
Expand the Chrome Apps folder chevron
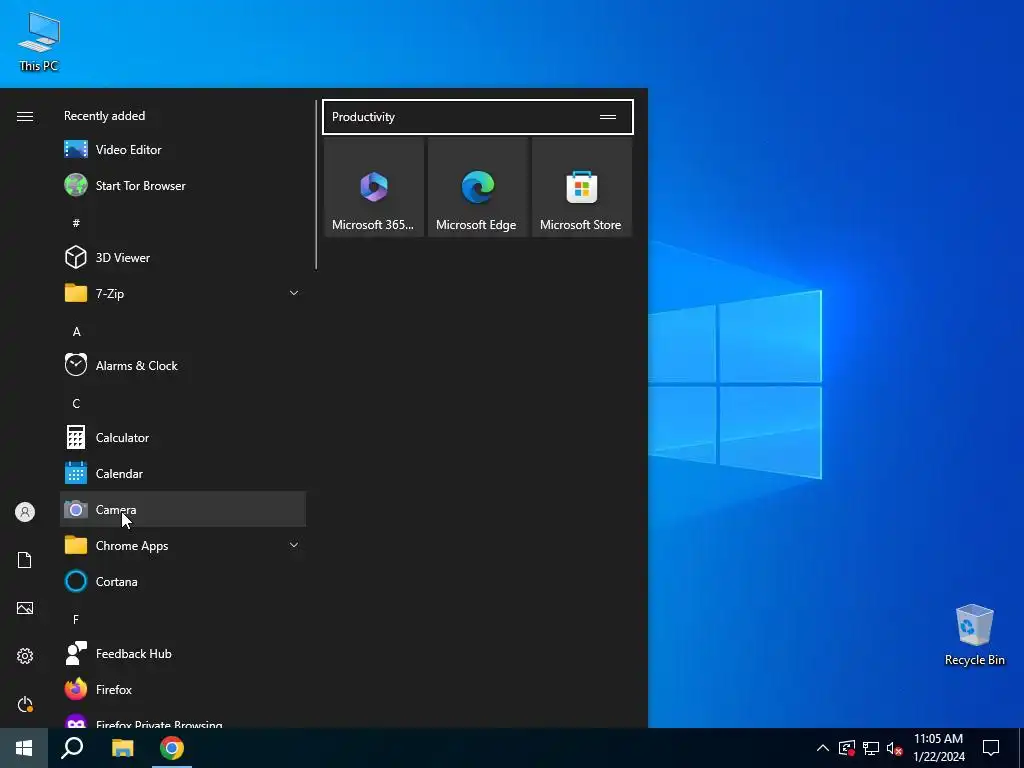294,545
